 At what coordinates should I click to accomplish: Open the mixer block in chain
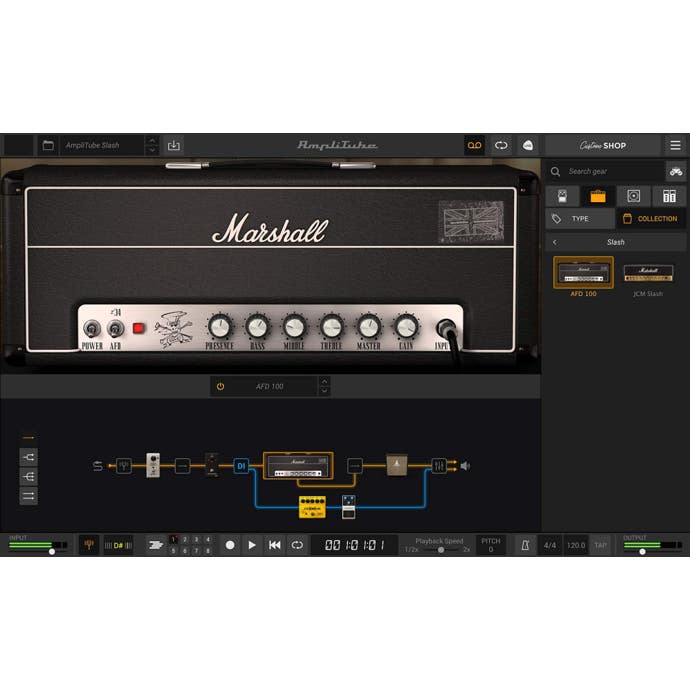point(439,466)
